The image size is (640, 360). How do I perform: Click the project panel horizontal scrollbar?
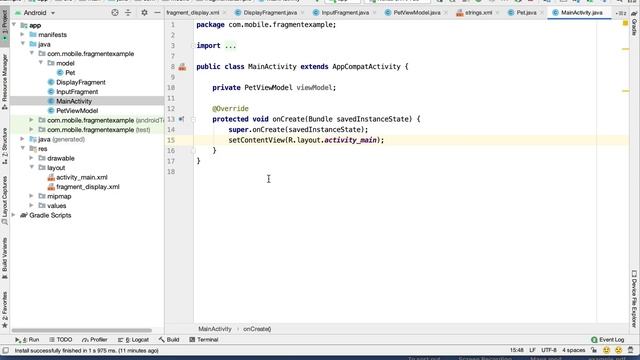tap(82, 330)
